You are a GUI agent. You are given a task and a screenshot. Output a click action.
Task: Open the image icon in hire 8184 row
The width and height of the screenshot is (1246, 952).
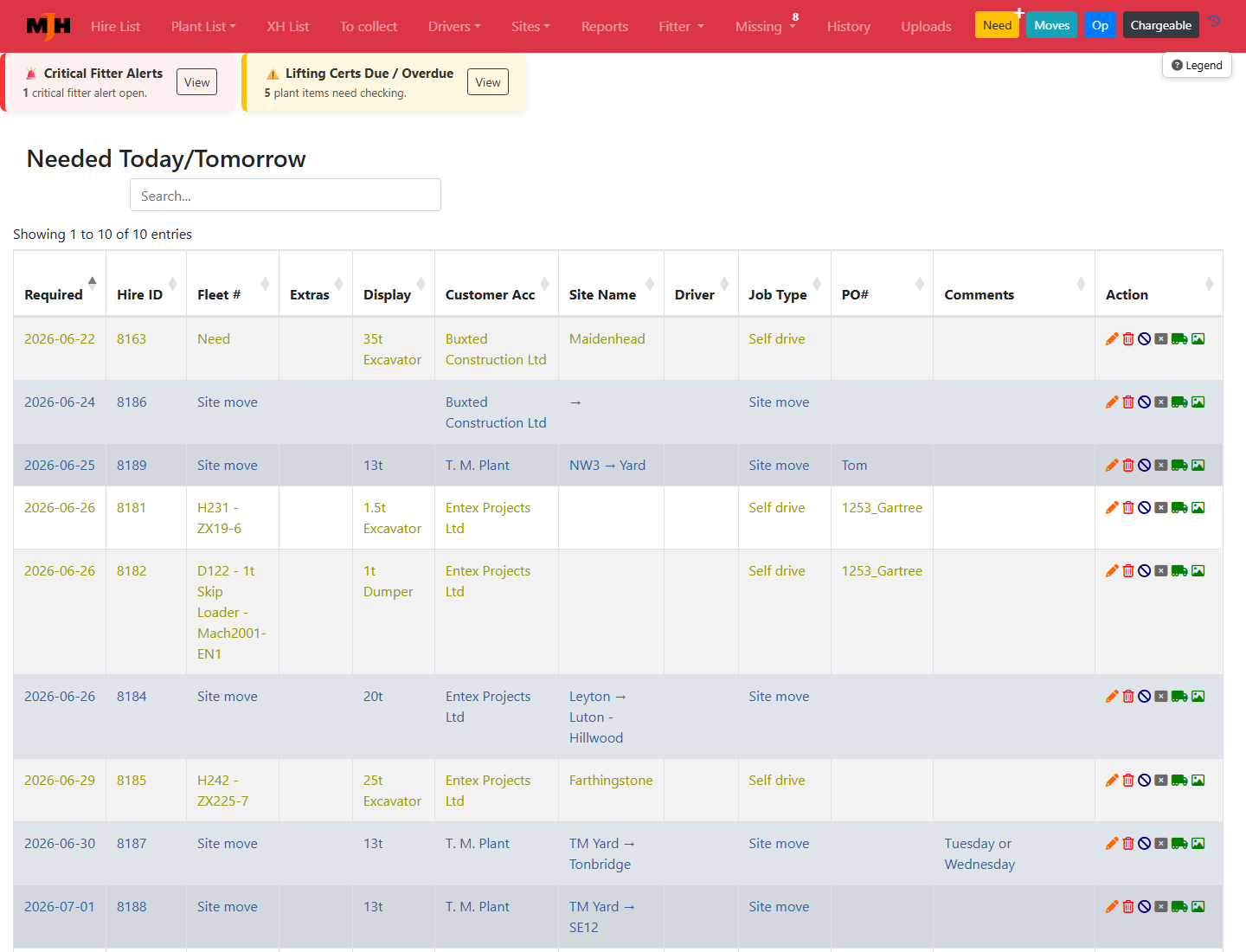(1198, 697)
